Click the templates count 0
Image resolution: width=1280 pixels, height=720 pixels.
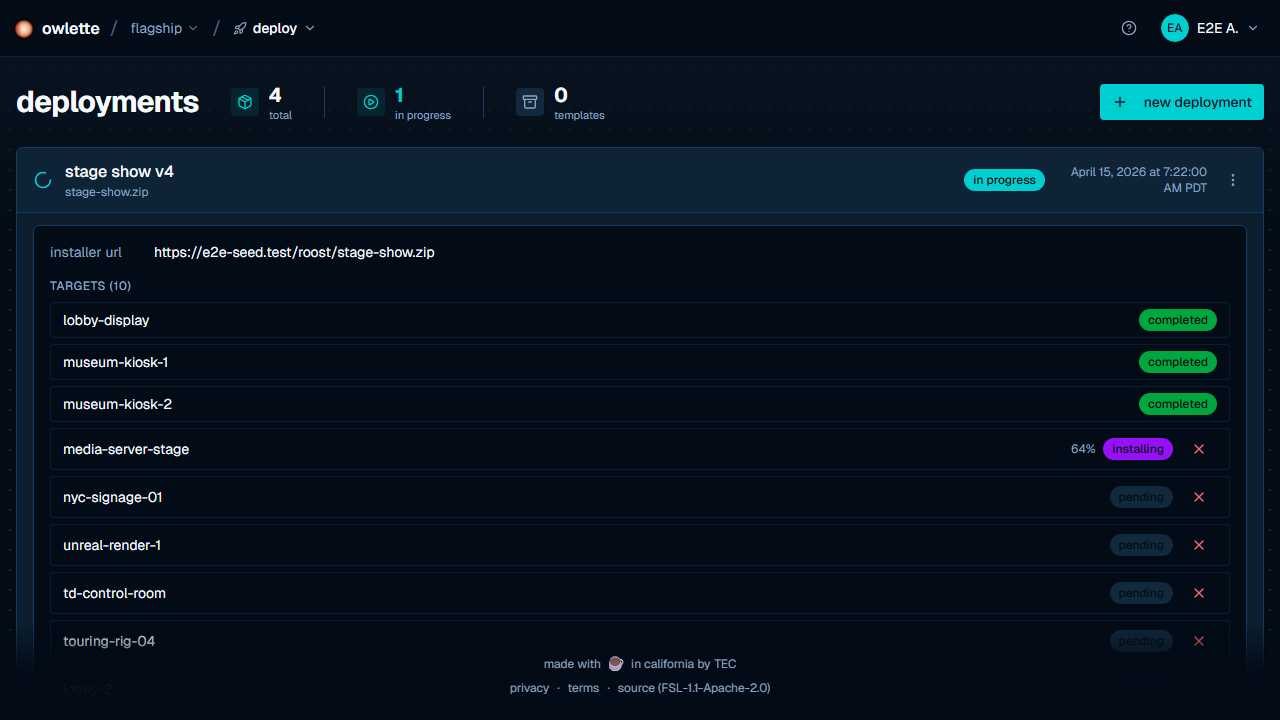561,95
